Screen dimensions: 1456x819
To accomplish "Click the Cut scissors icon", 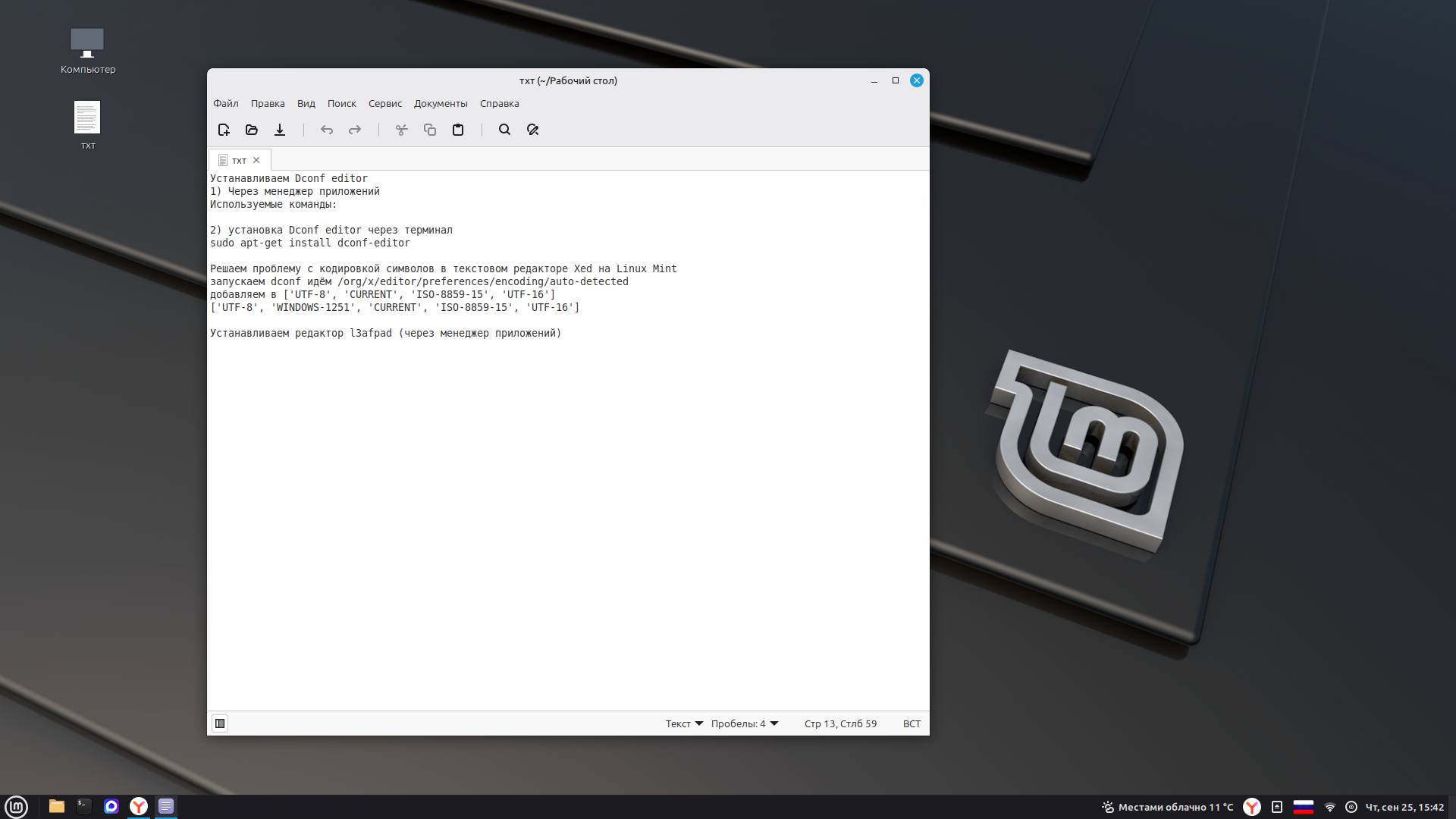I will tap(402, 130).
